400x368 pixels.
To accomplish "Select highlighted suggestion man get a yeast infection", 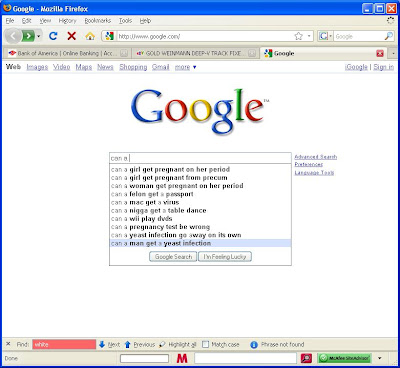I will click(200, 243).
